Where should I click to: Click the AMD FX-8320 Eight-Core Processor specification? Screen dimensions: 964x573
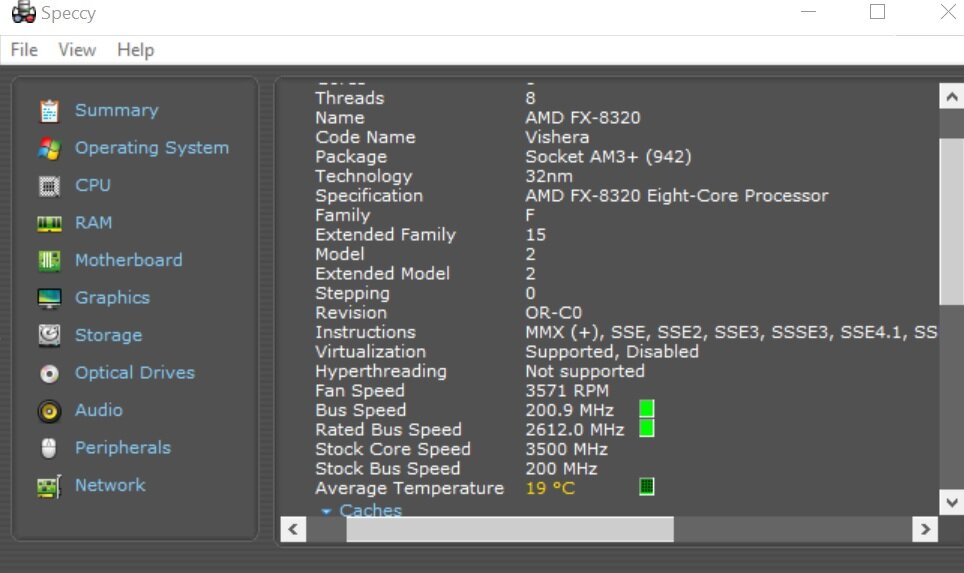click(677, 197)
